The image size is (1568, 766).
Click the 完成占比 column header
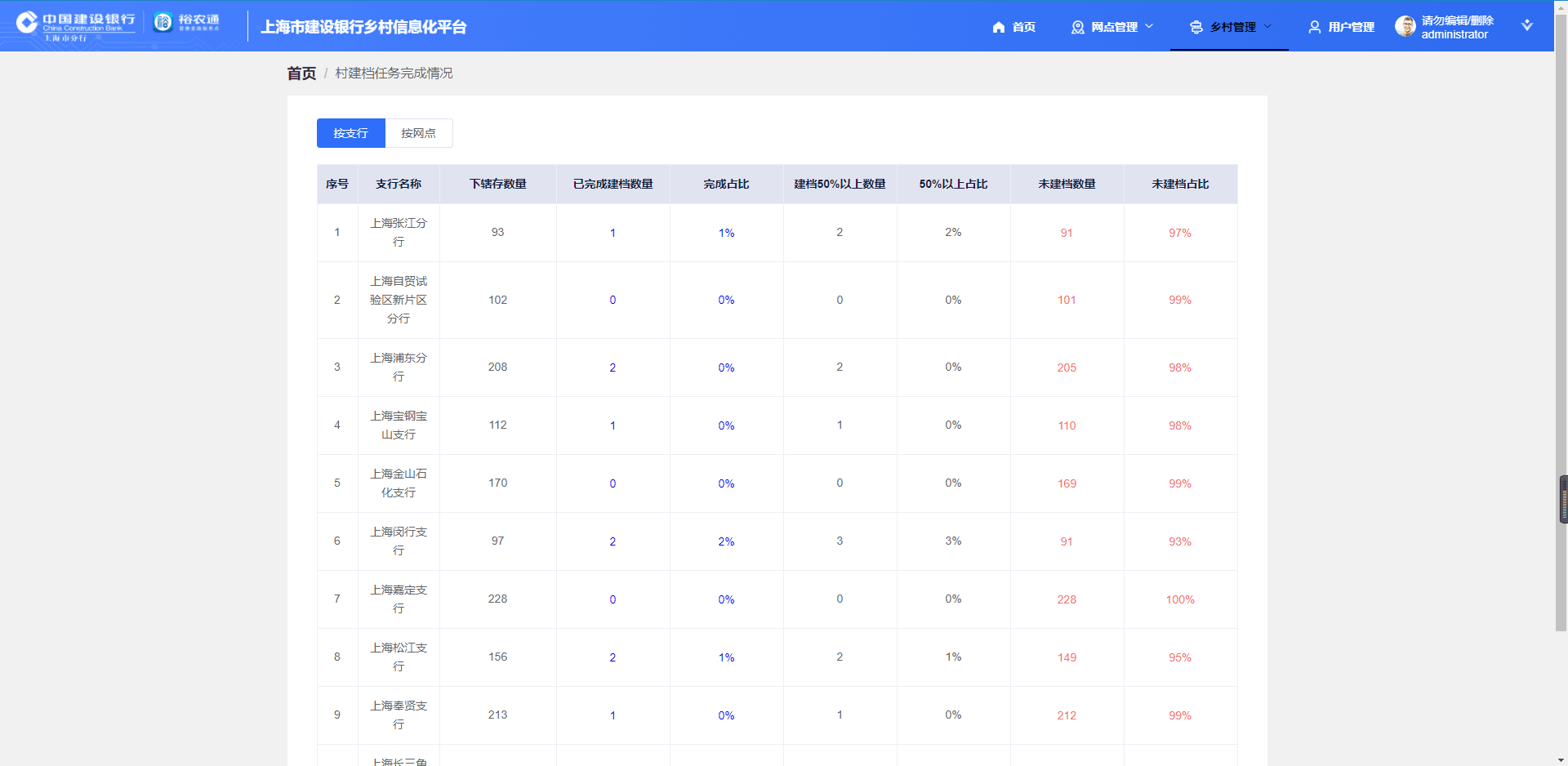coord(726,184)
